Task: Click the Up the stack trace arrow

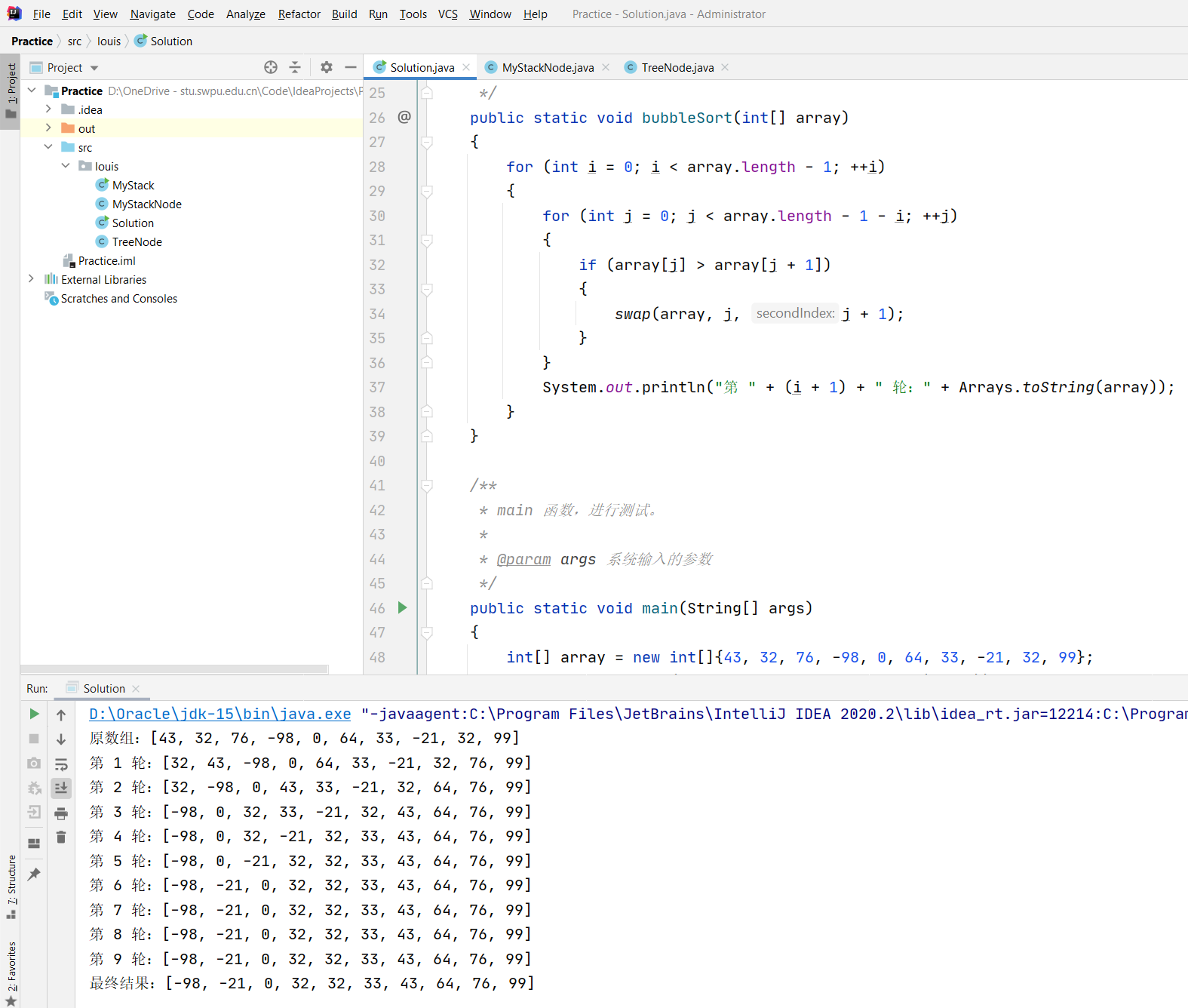Action: [61, 715]
